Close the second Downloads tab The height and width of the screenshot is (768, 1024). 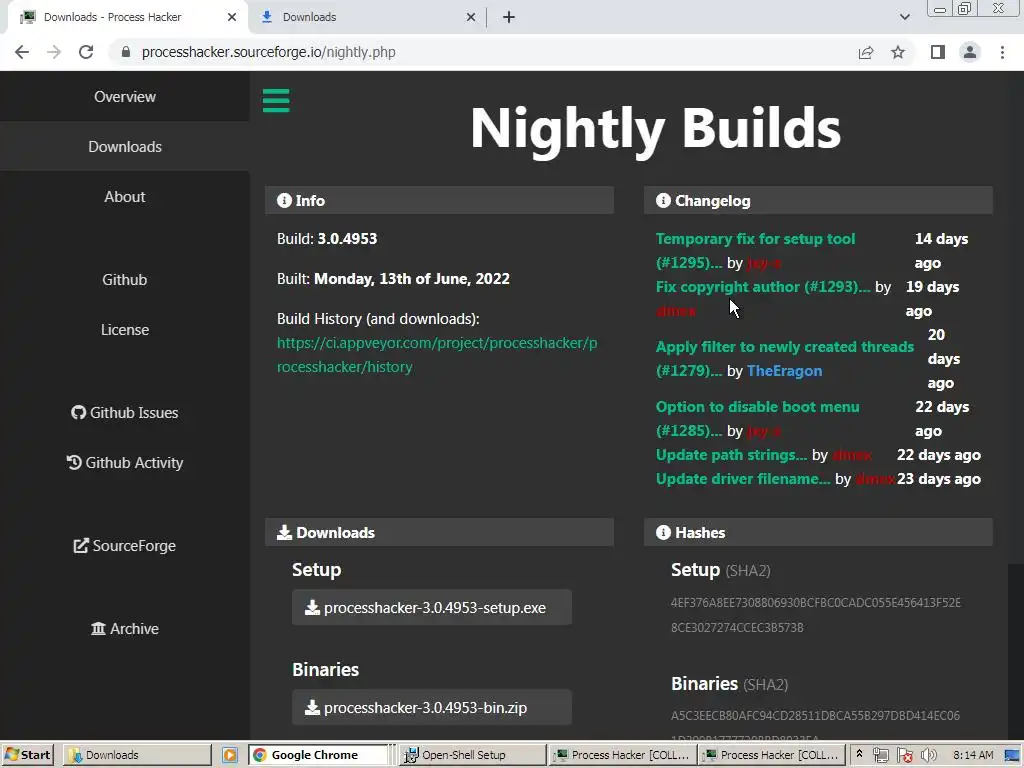(x=471, y=17)
